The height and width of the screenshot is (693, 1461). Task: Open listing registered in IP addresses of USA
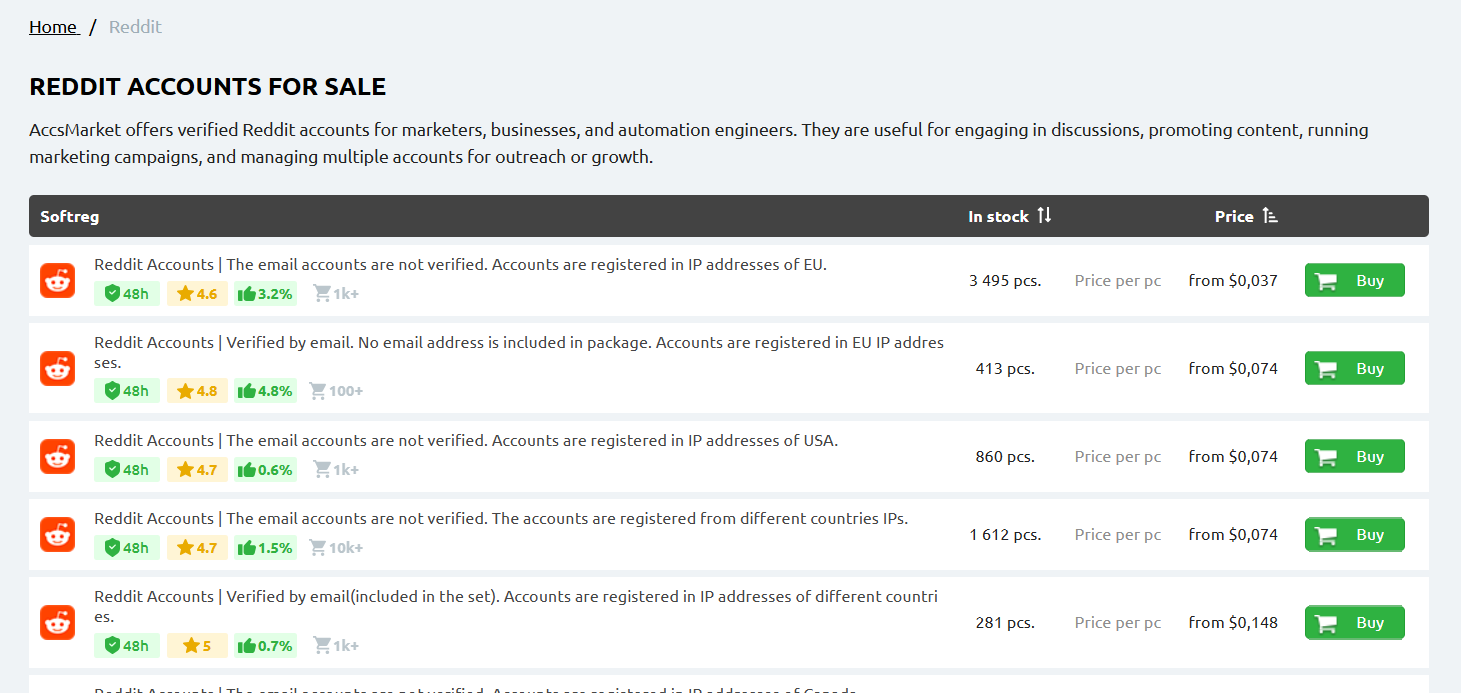coord(466,441)
